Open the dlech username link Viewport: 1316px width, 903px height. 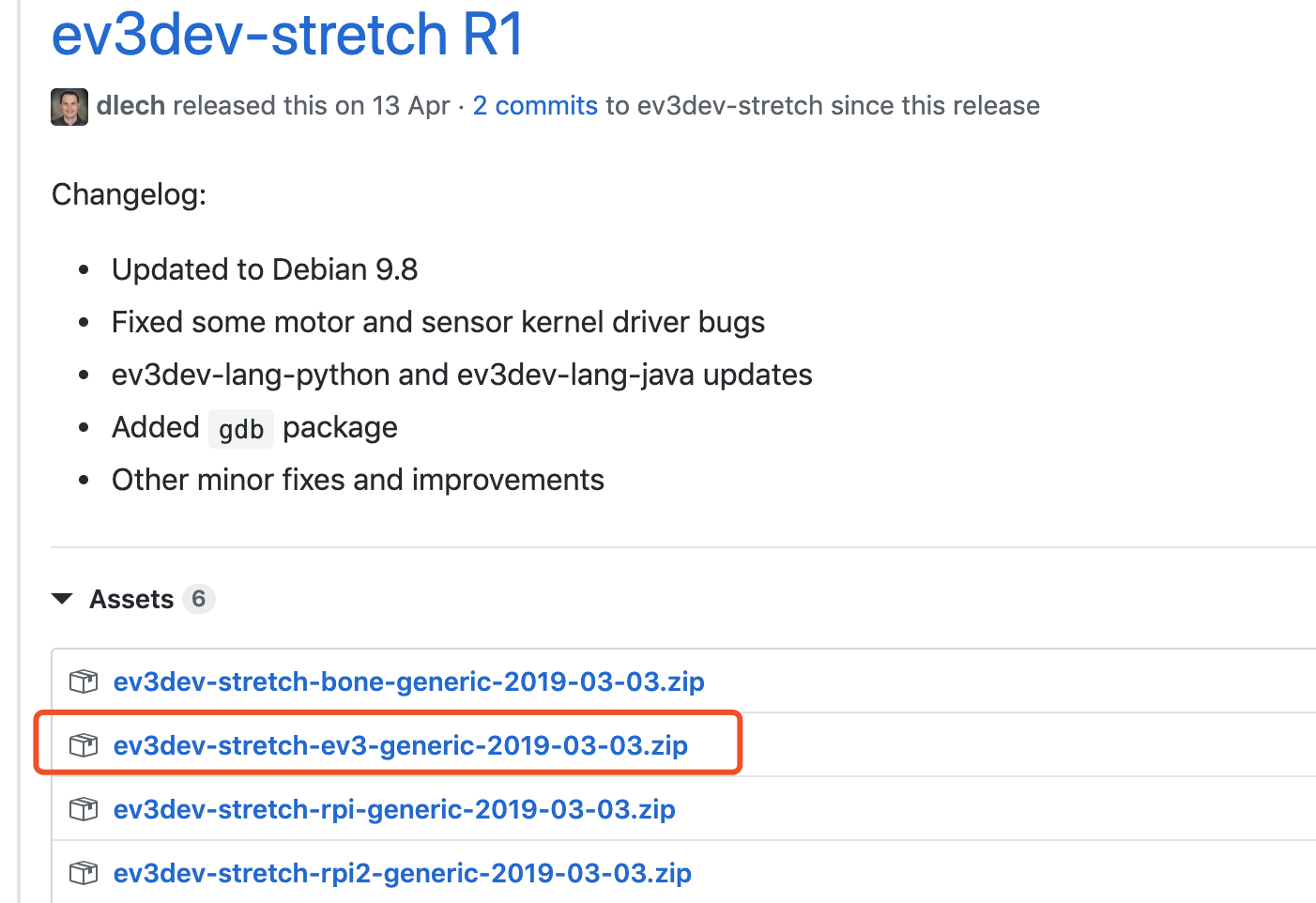[x=130, y=105]
